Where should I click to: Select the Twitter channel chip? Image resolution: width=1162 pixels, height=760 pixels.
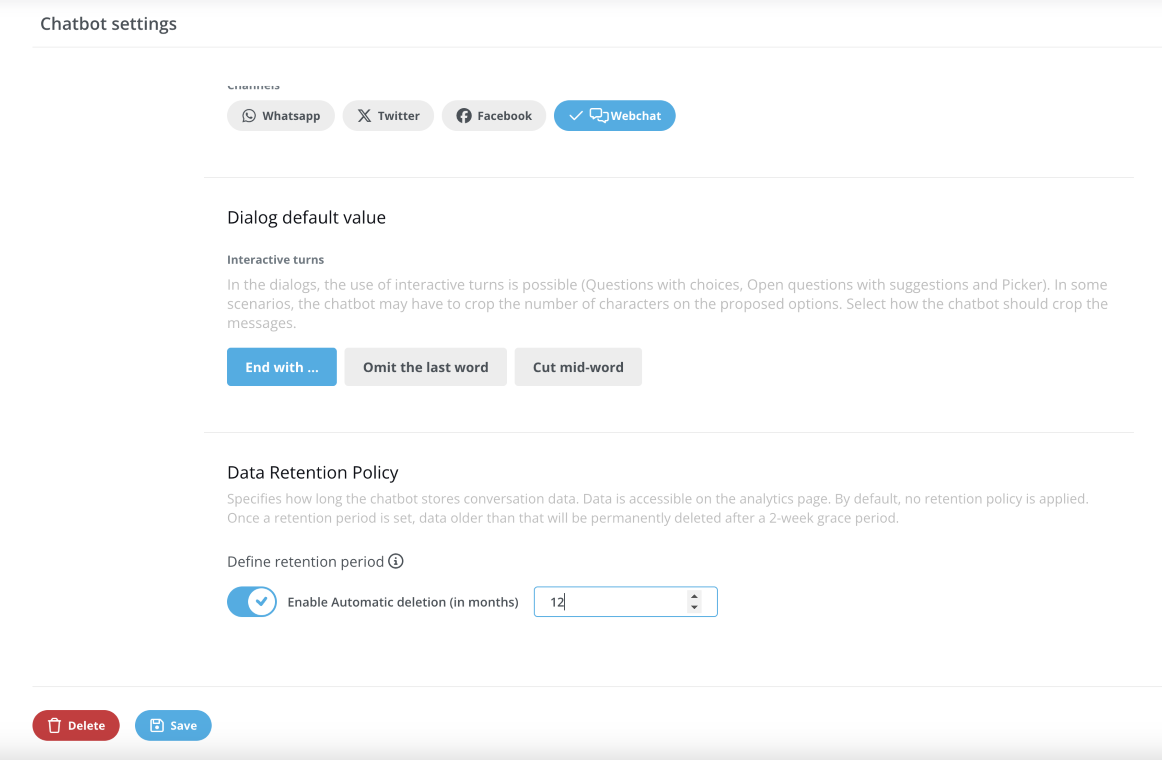point(388,116)
